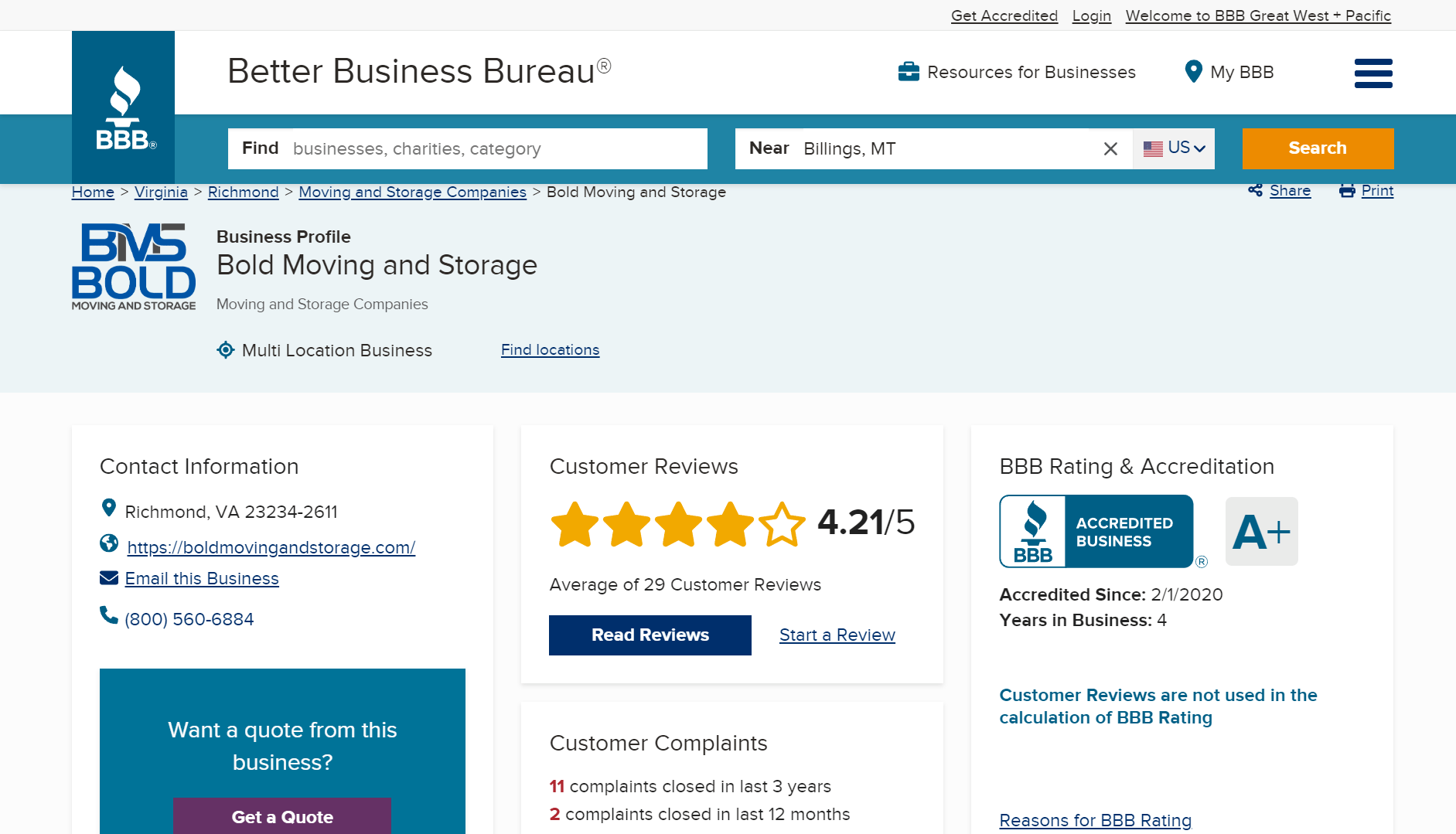The height and width of the screenshot is (834, 1456).
Task: Open Reasons for BBB Rating link
Action: (1095, 820)
